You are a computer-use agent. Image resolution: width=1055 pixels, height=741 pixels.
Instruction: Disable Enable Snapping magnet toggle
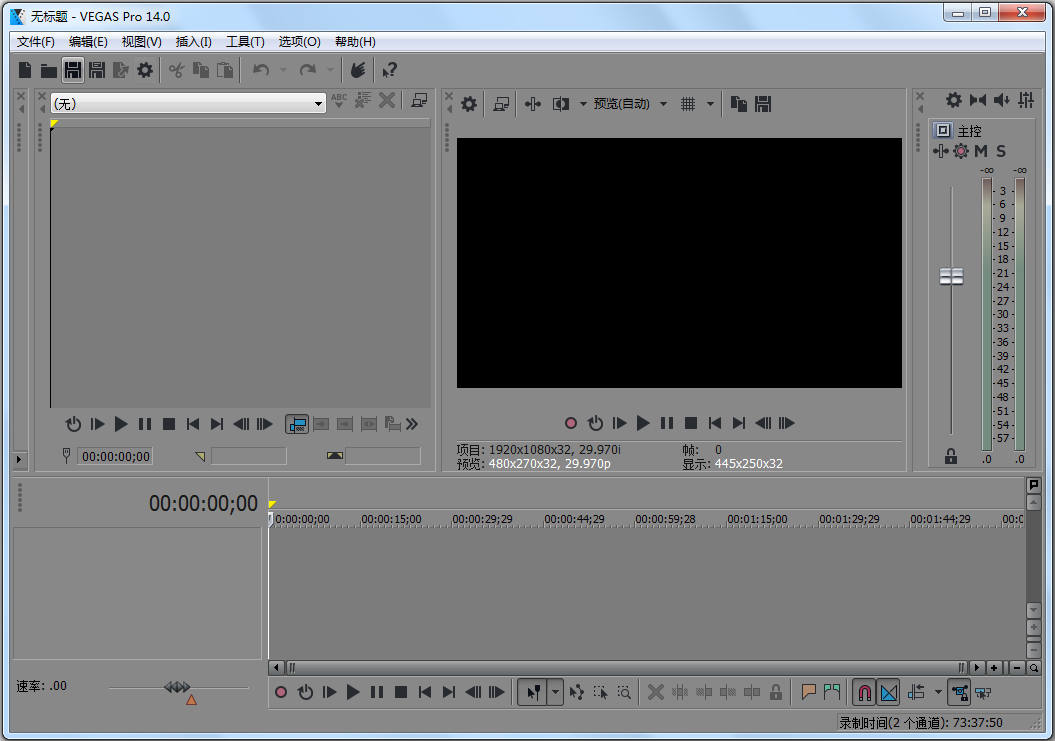pyautogui.click(x=862, y=692)
